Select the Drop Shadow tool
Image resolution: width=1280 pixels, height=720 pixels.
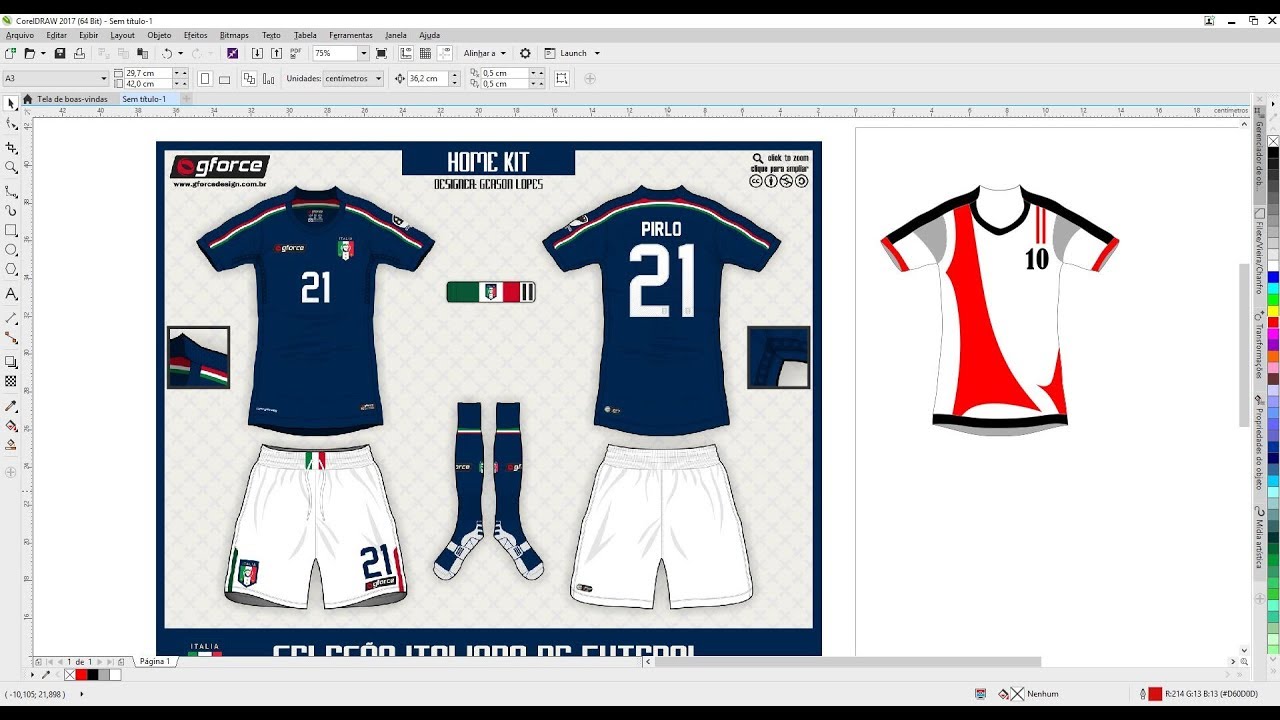coord(11,361)
